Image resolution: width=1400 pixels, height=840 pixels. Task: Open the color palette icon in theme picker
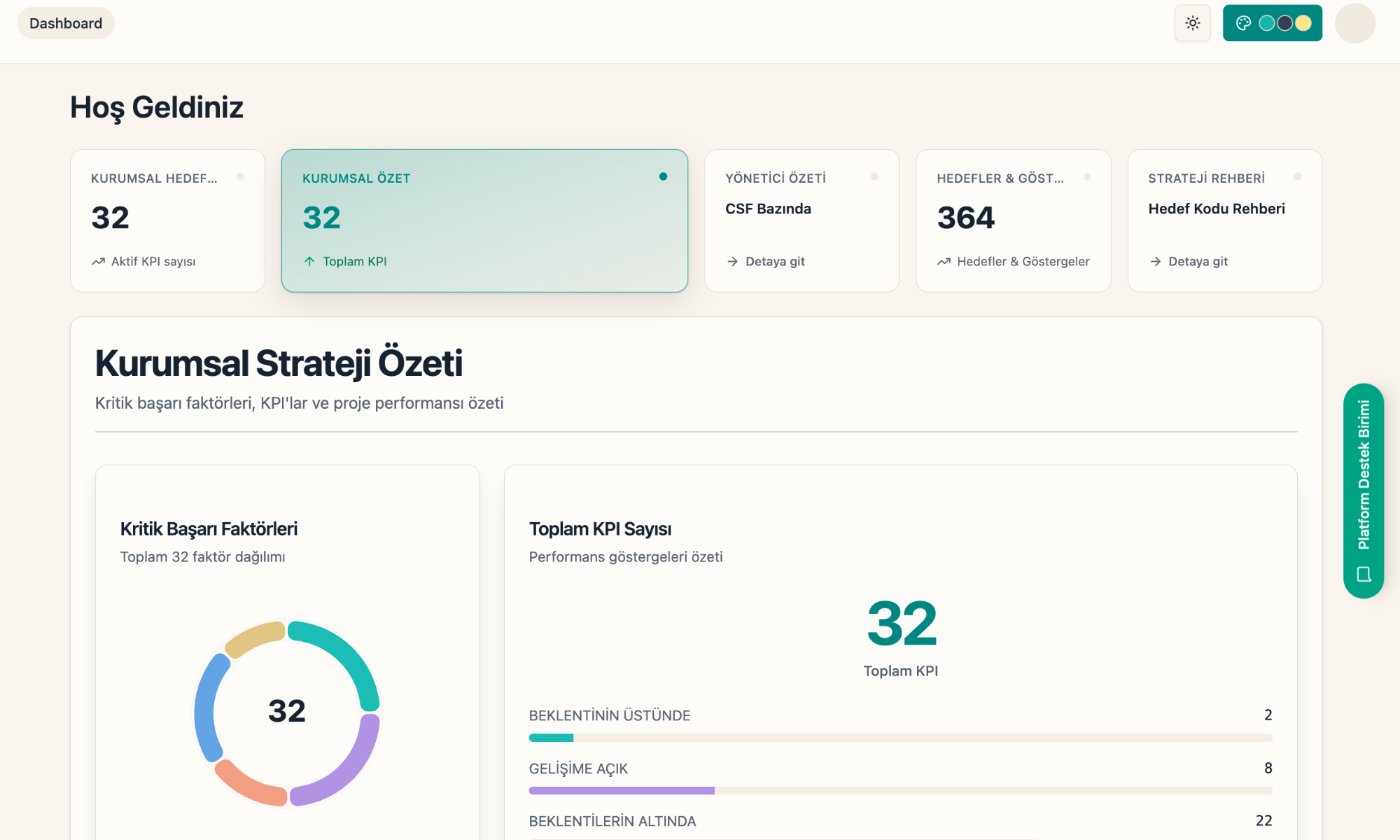coord(1243,23)
